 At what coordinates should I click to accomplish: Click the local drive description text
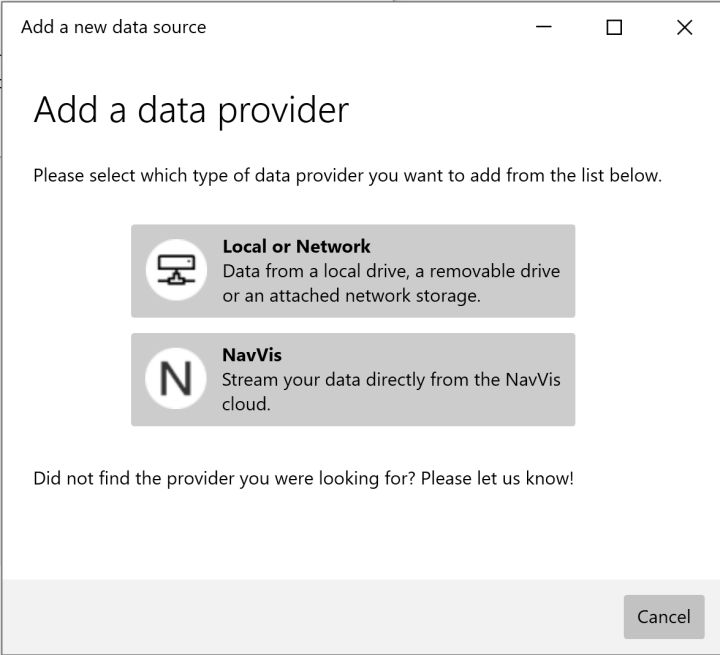[391, 271]
